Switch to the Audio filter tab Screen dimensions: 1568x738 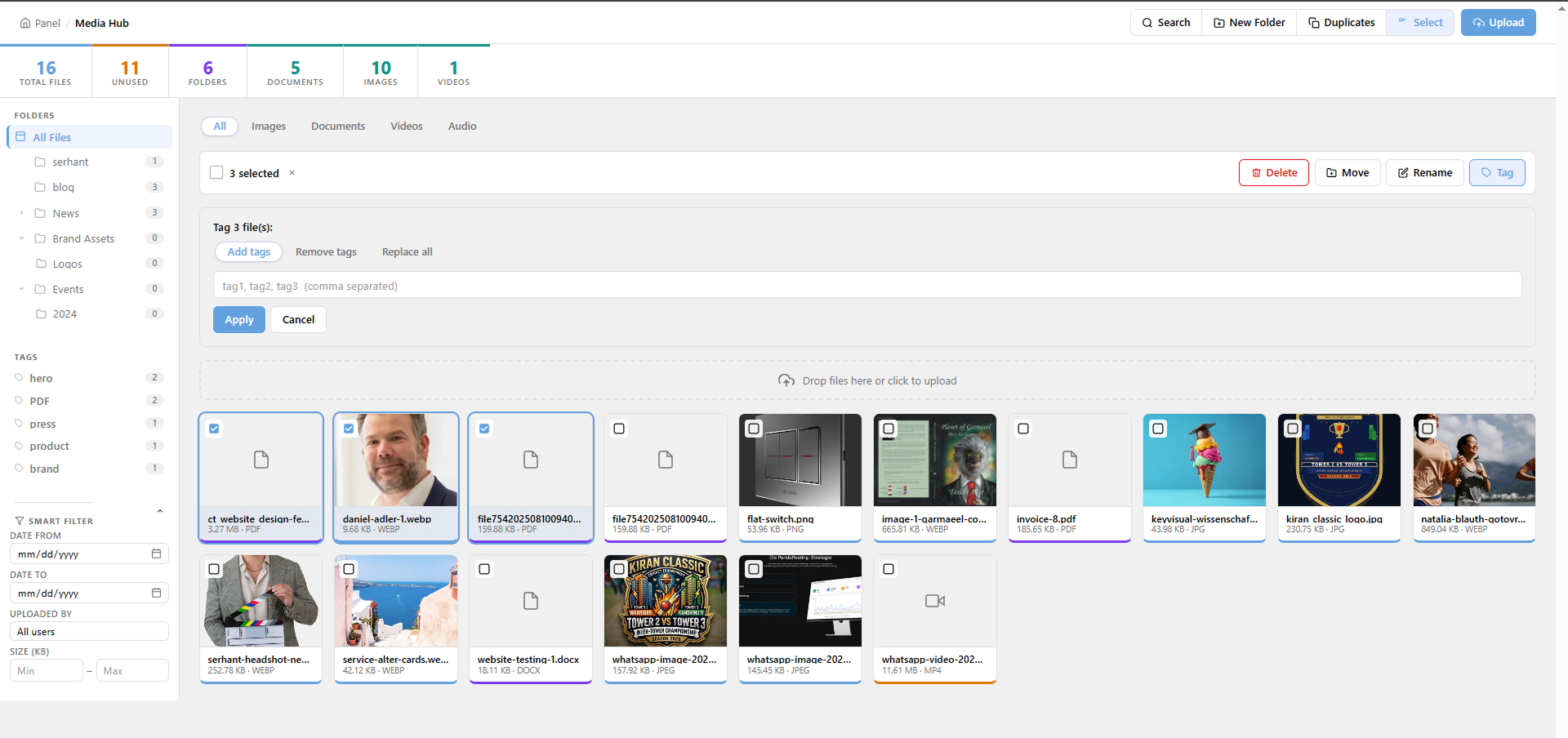(462, 127)
